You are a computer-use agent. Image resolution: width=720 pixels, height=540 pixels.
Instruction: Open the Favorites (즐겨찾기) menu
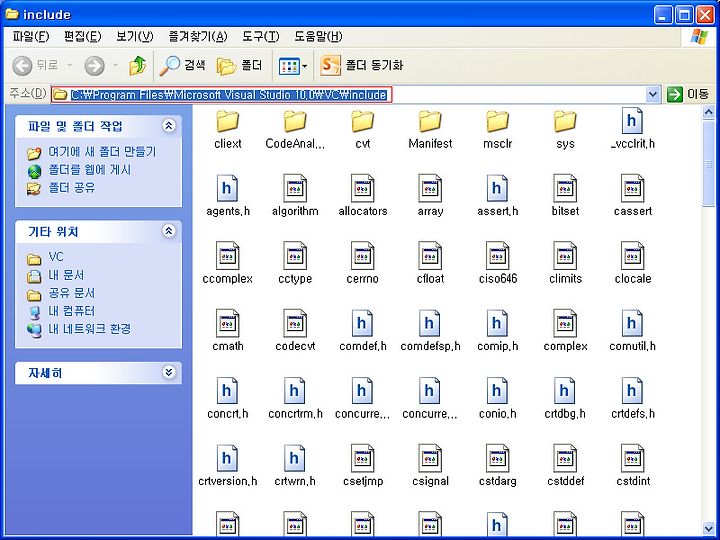click(198, 36)
